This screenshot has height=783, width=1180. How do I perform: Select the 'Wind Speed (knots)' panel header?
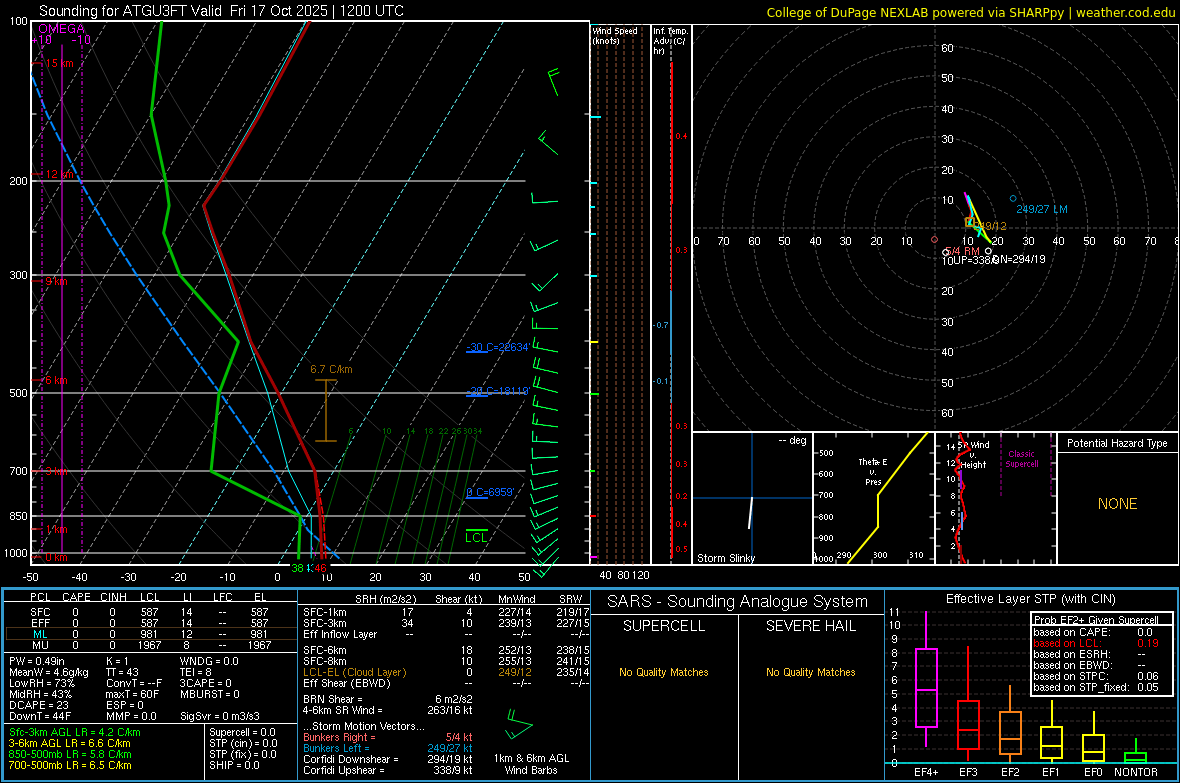615,35
